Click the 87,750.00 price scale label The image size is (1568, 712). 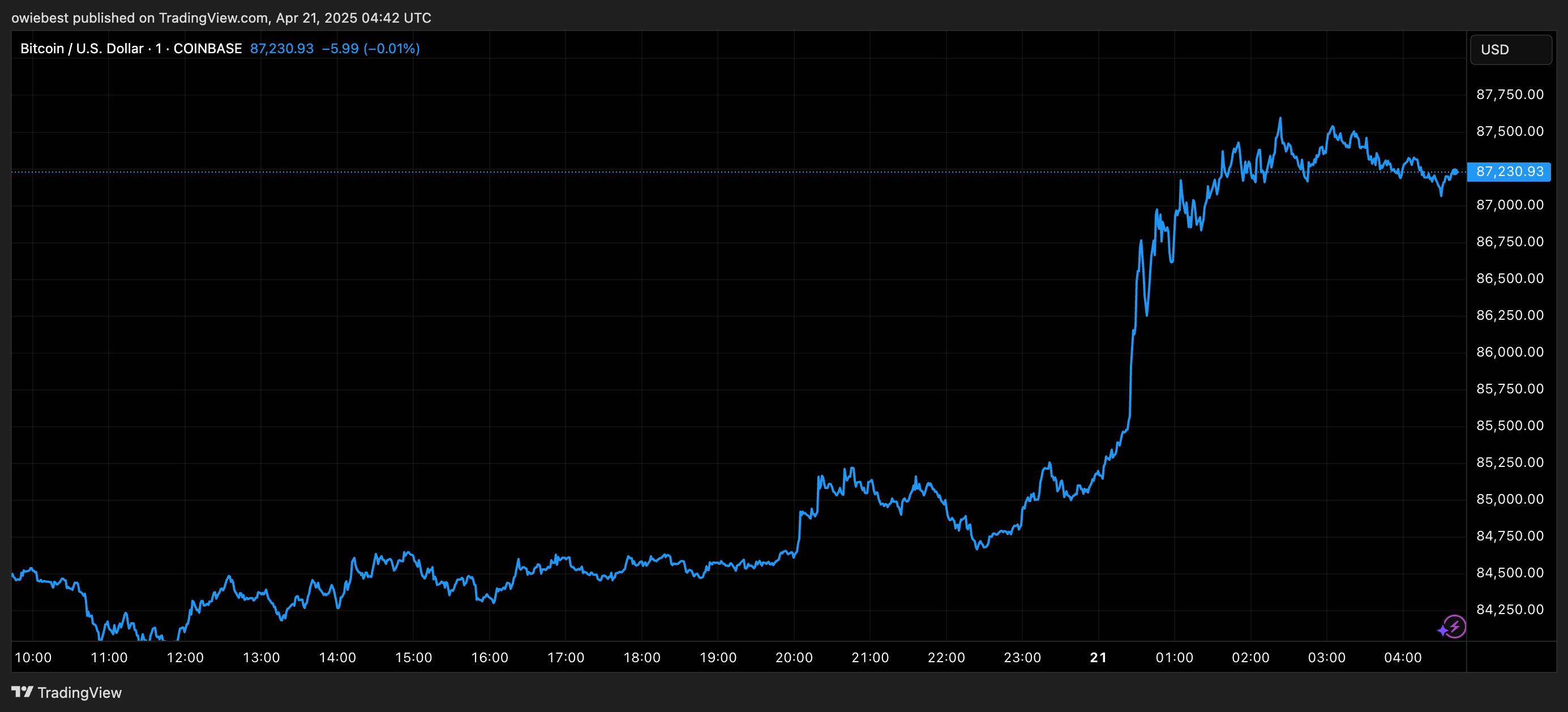tap(1510, 95)
